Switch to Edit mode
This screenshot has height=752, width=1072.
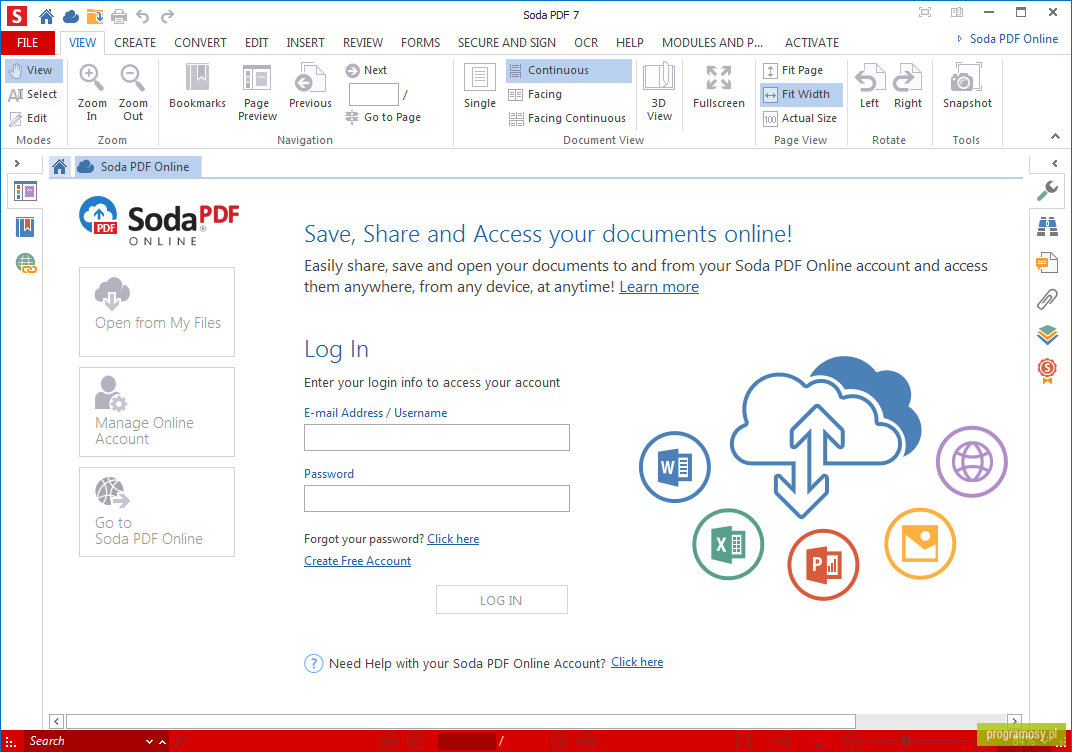coord(29,118)
